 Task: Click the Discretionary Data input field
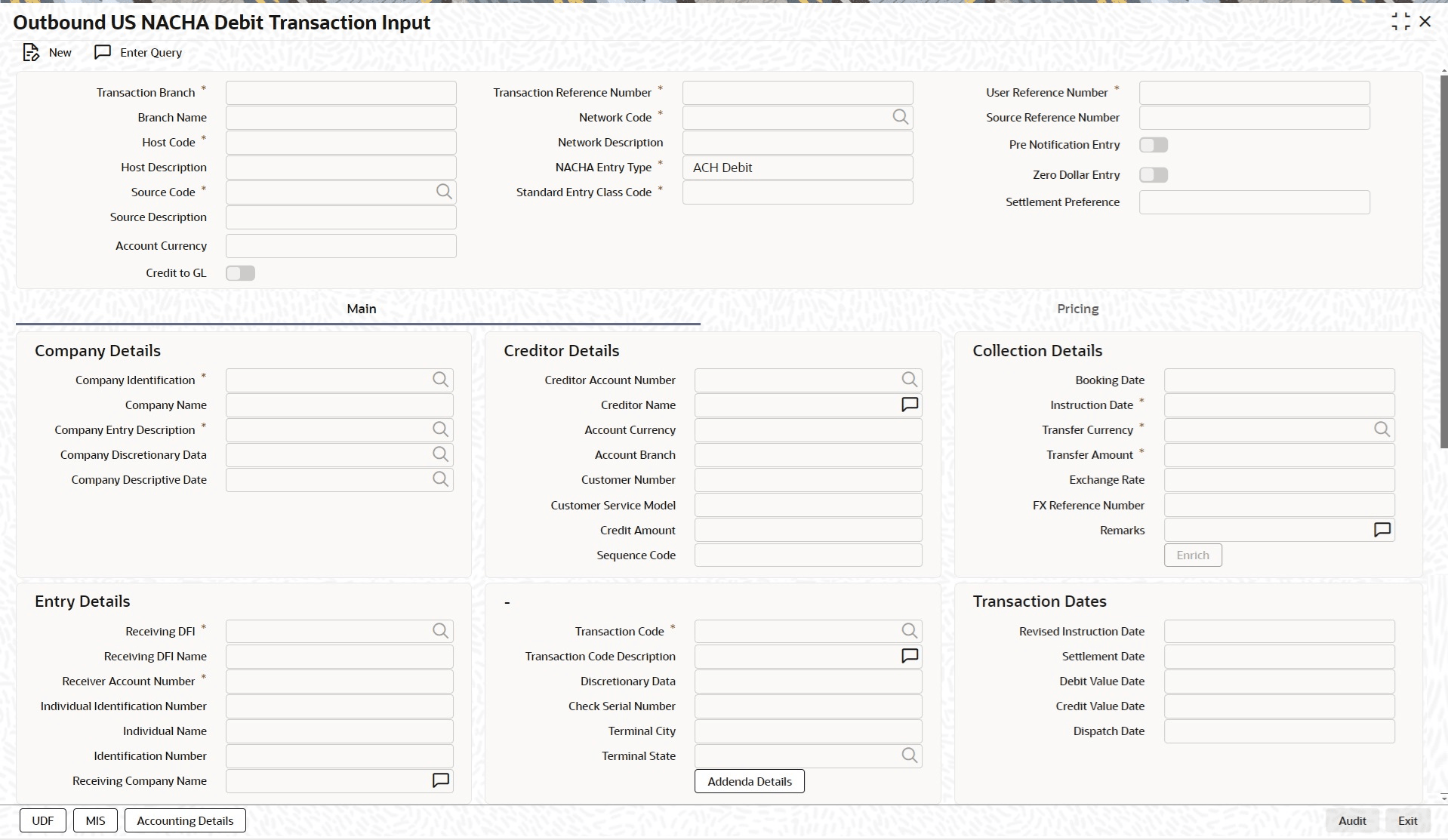(x=808, y=682)
